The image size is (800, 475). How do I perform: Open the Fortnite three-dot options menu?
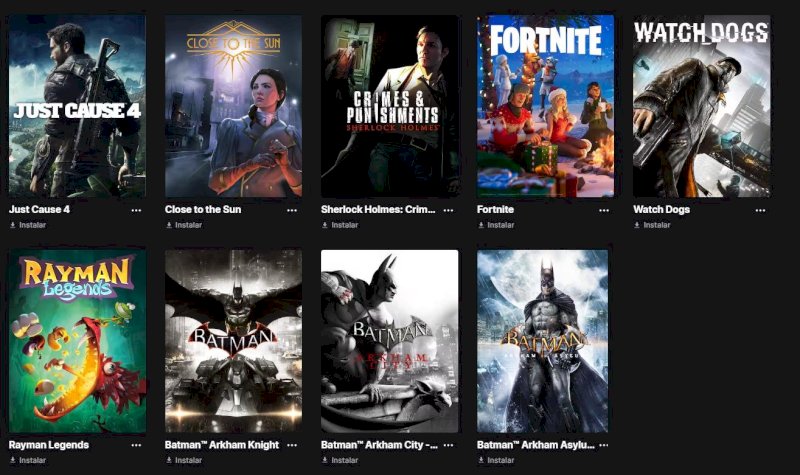[x=604, y=210]
